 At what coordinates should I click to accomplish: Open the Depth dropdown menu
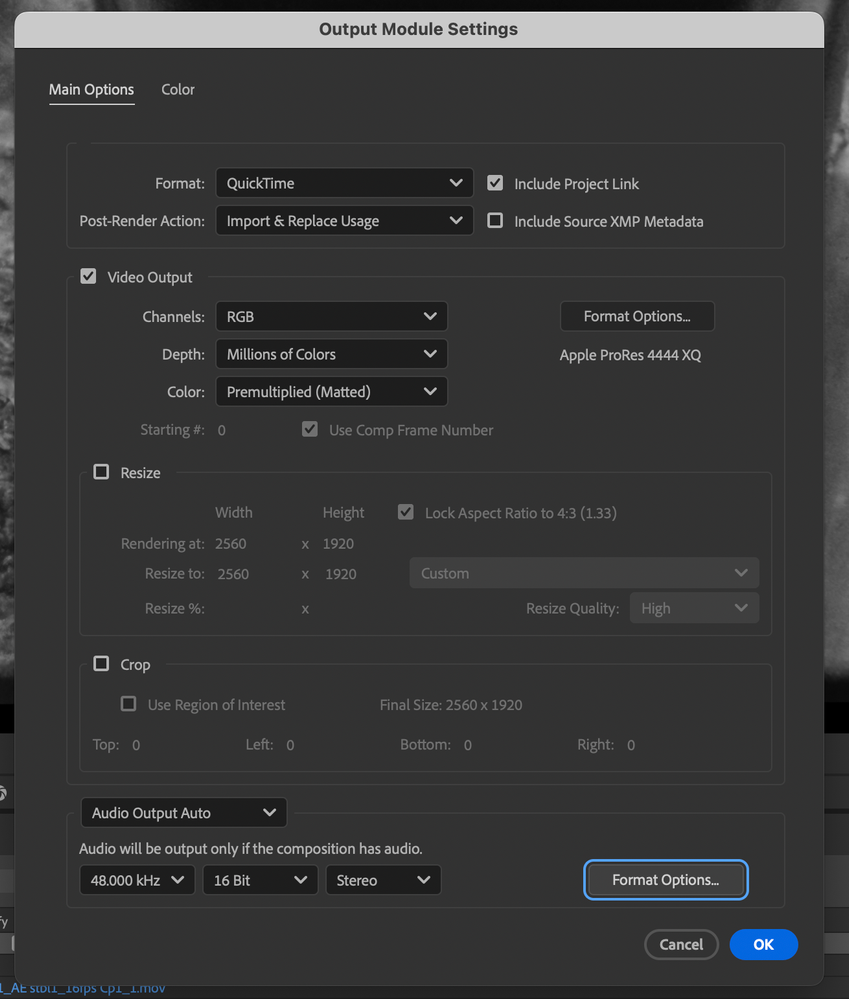tap(331, 354)
